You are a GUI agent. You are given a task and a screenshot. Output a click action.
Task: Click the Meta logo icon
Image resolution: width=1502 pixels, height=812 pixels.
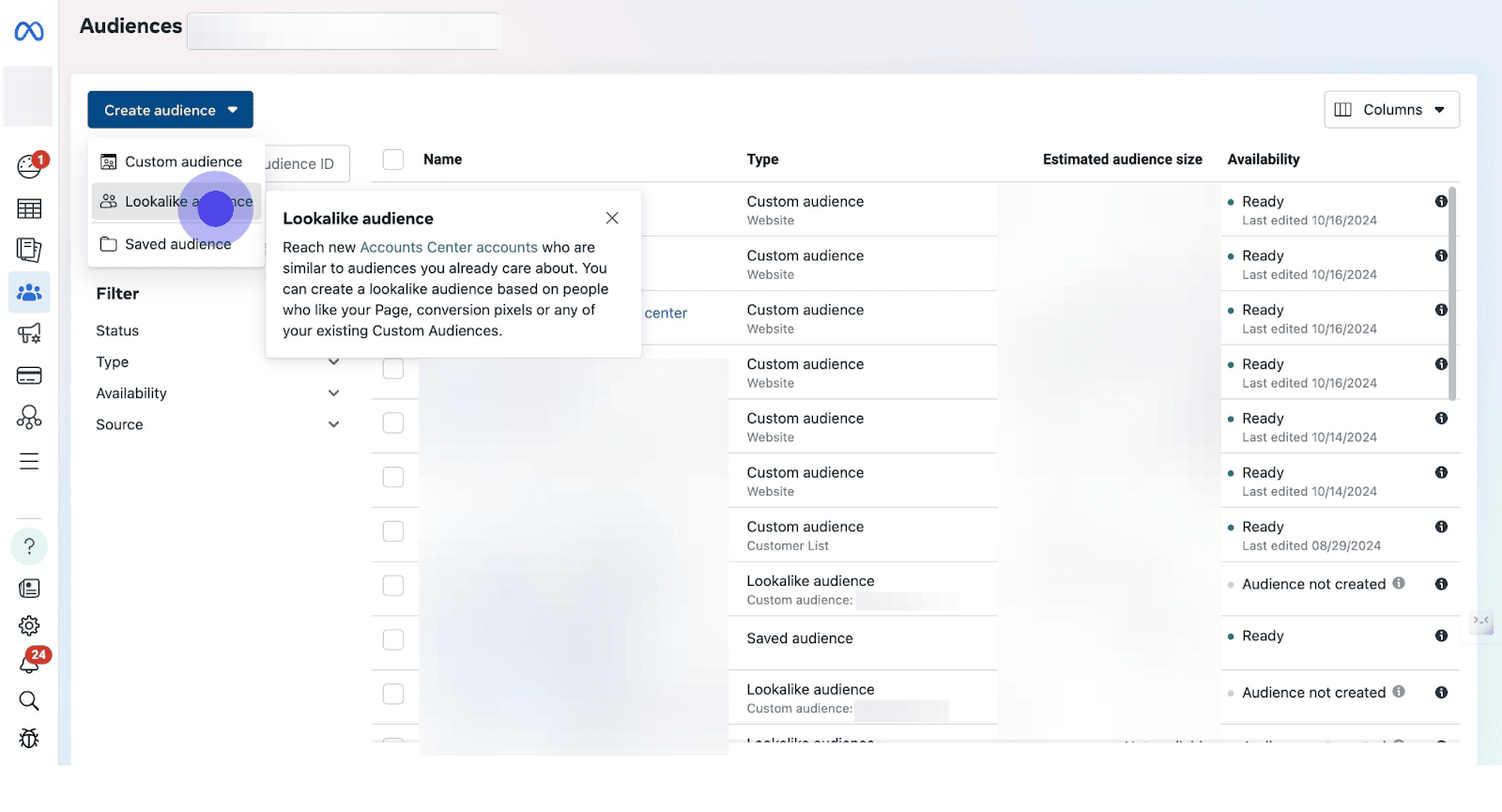click(x=29, y=32)
